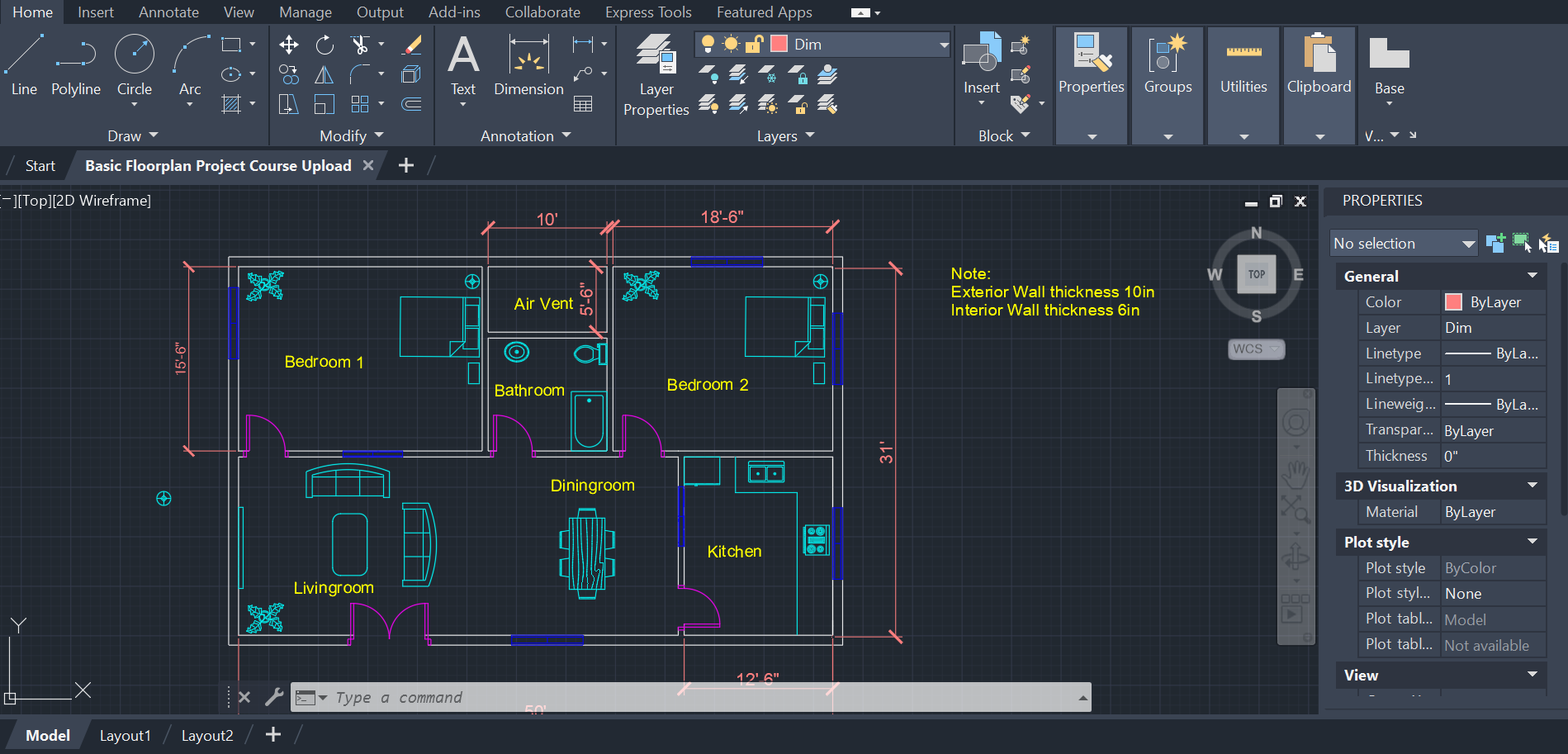Select the Hatch tool
1568x754 pixels.
click(231, 104)
